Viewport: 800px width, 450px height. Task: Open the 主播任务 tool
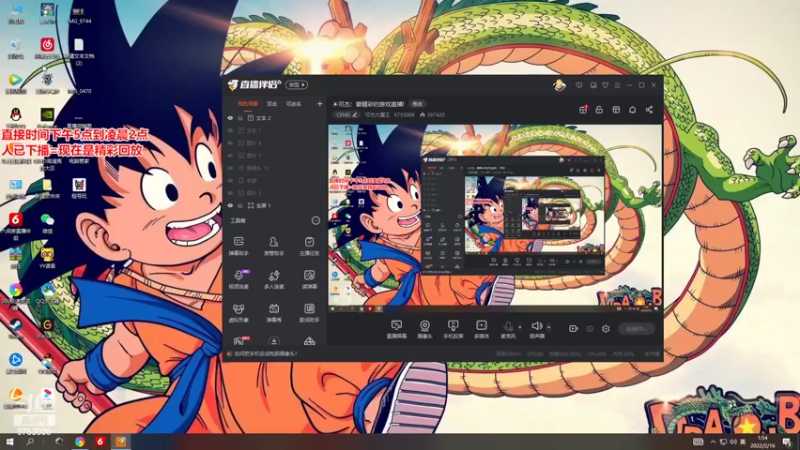coord(309,246)
